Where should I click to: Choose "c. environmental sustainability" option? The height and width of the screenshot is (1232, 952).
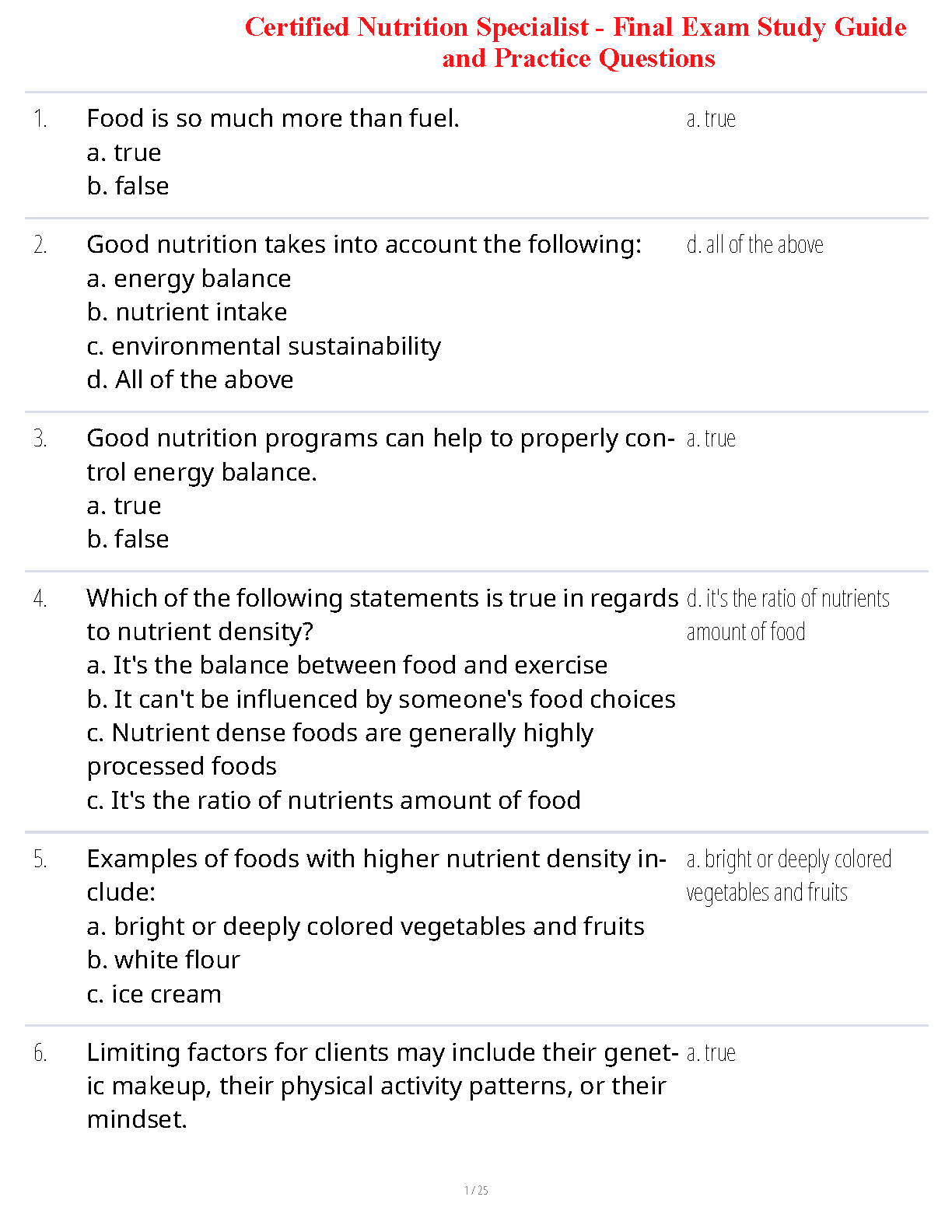[x=264, y=346]
